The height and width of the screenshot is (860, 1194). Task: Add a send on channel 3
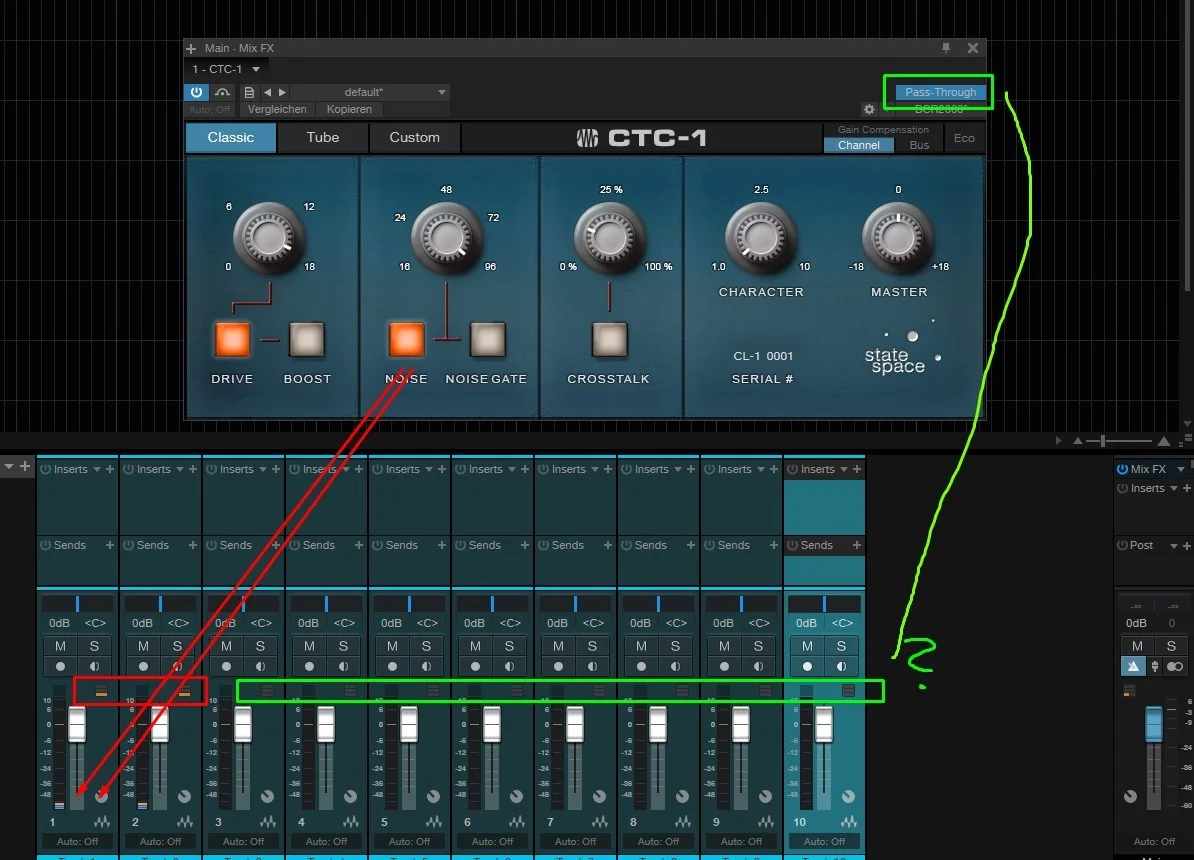276,545
